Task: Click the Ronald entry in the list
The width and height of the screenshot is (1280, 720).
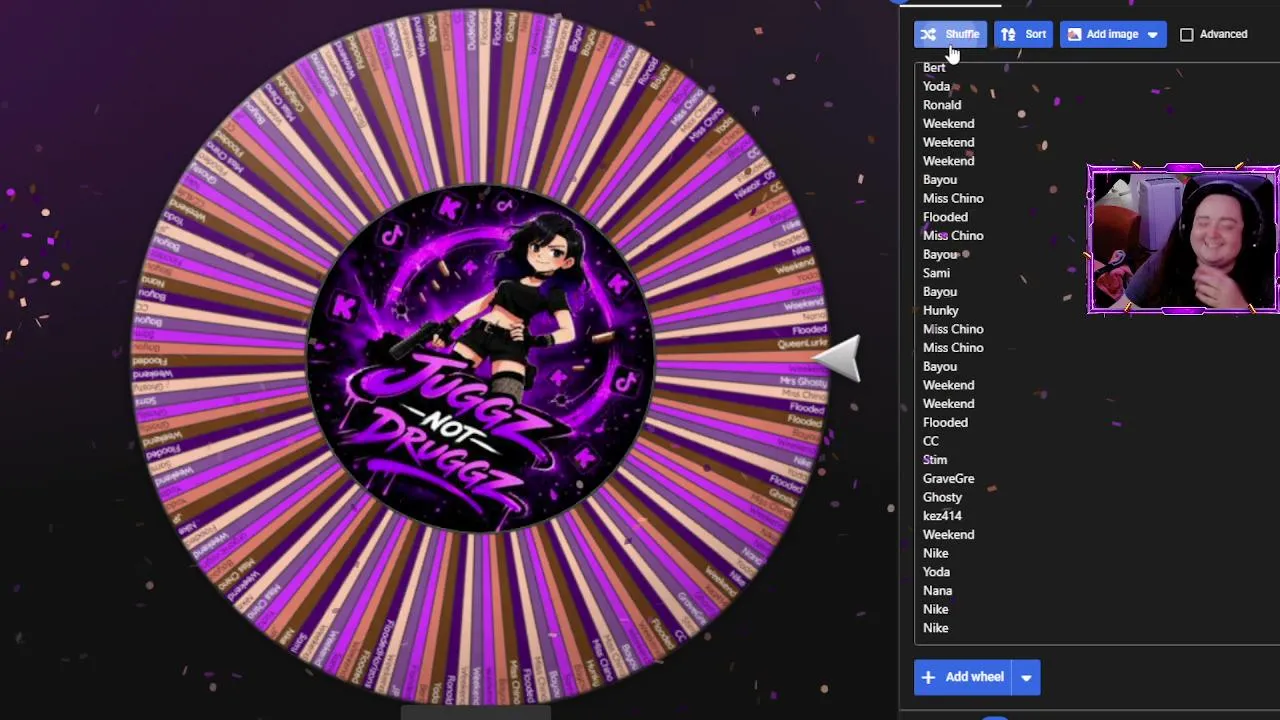Action: [942, 105]
